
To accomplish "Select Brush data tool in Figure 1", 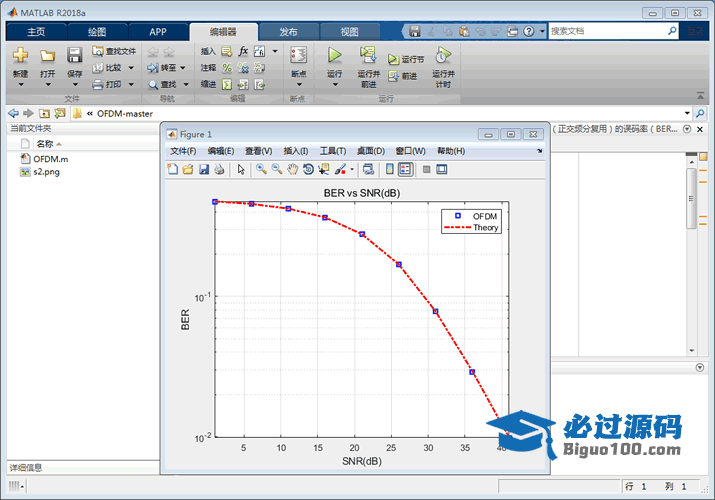I will point(340,169).
